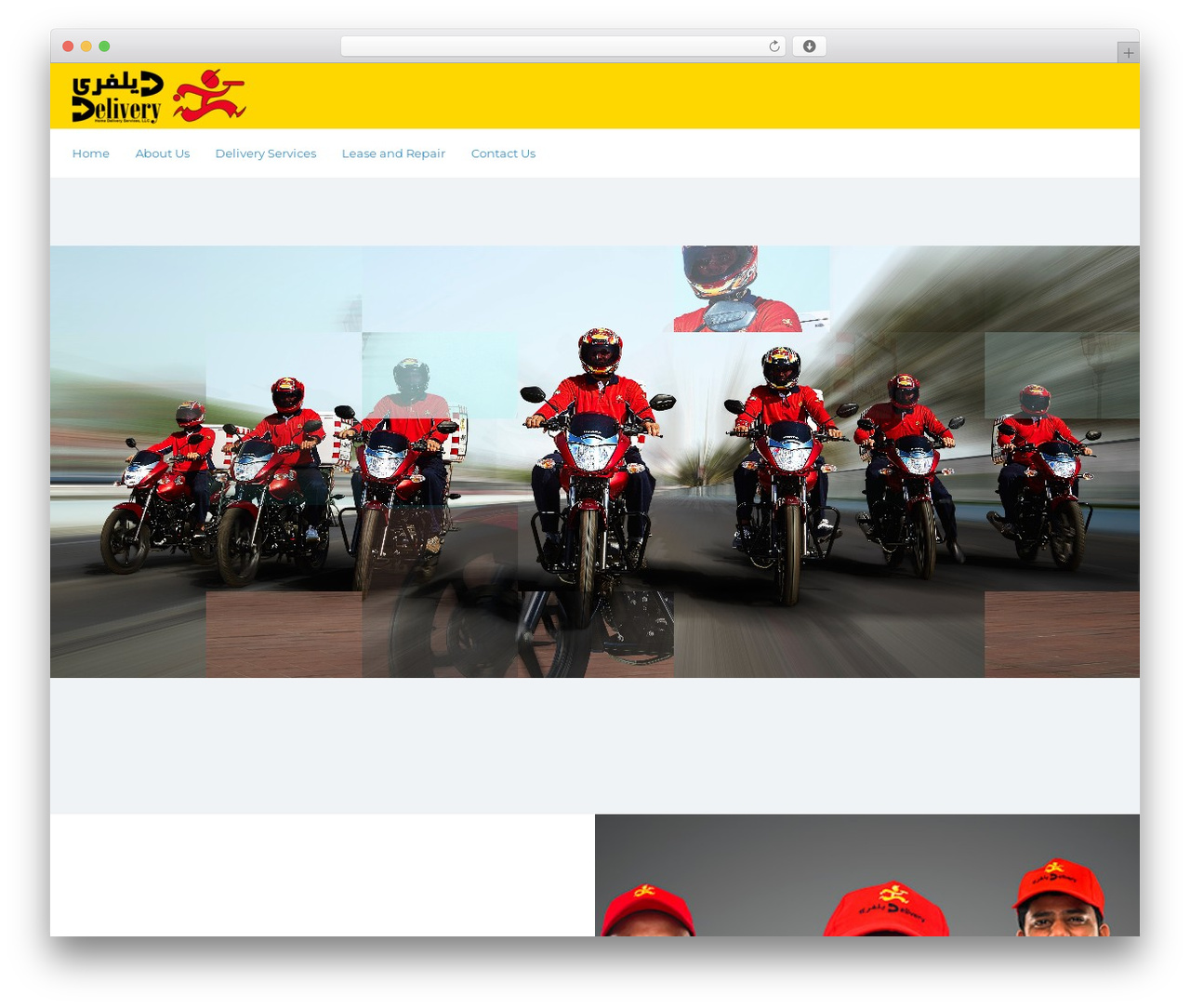Click the motorcycle riders banner image
This screenshot has width=1190, height=1008.
595,461
